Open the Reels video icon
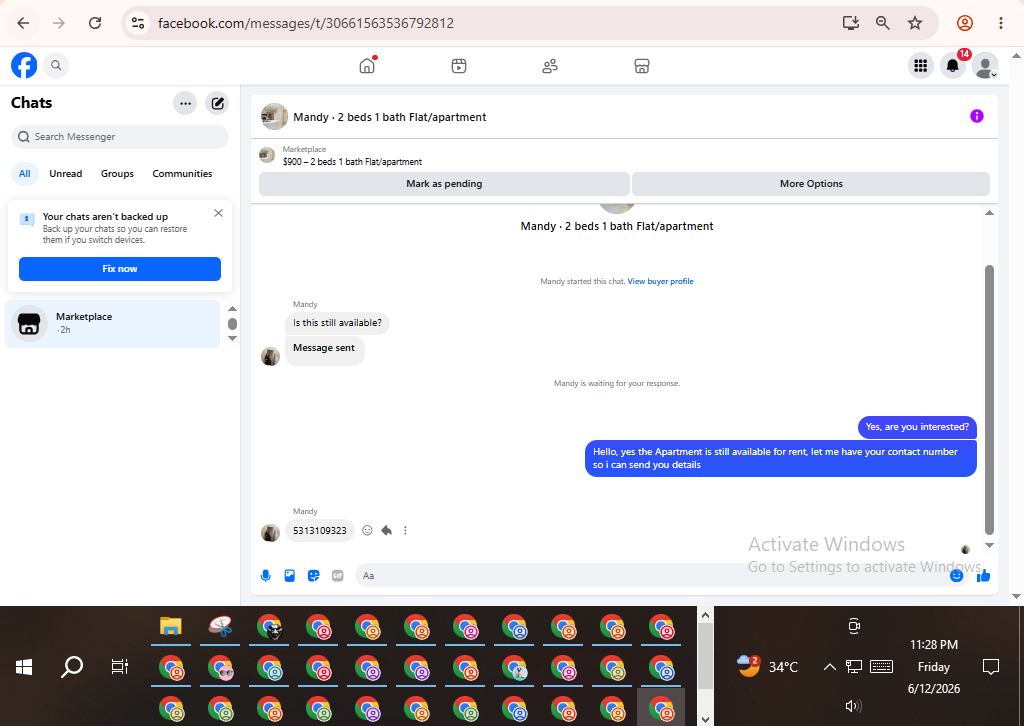Image resolution: width=1024 pixels, height=726 pixels. pyautogui.click(x=458, y=65)
